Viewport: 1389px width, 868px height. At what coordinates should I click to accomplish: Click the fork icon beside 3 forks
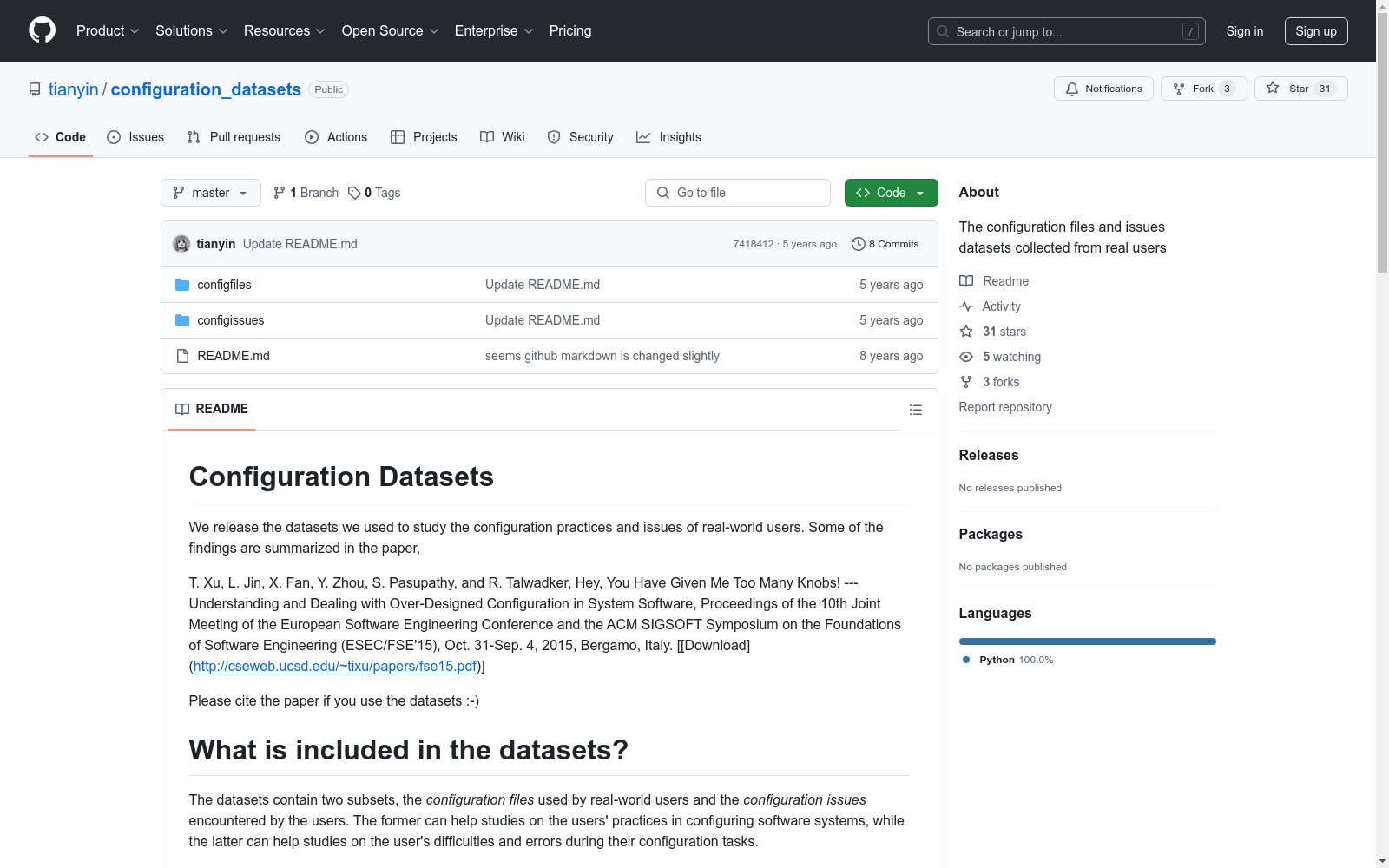coord(966,382)
